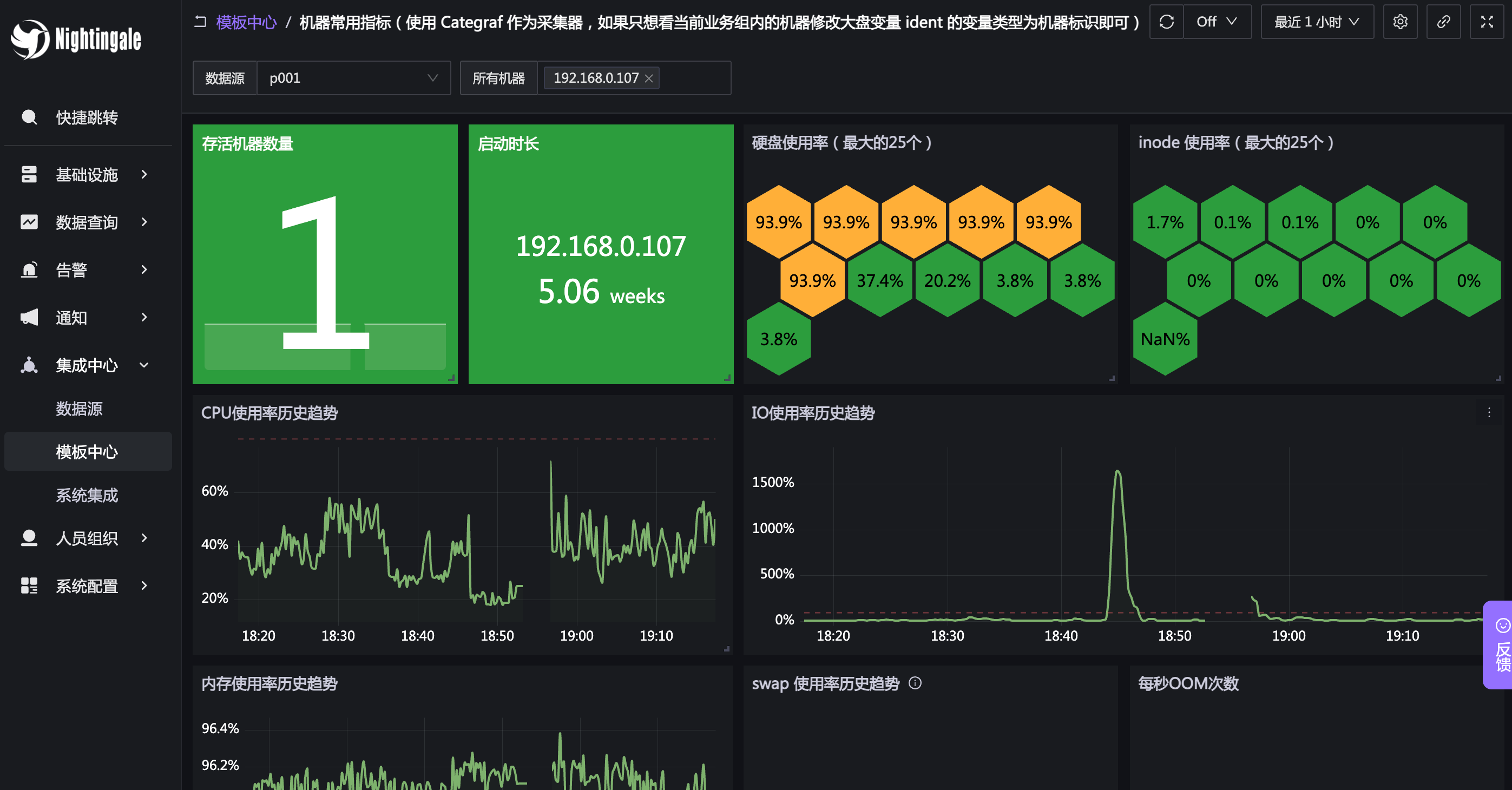Click the share link icon
Screen dimensions: 1512x790
(x=1443, y=22)
